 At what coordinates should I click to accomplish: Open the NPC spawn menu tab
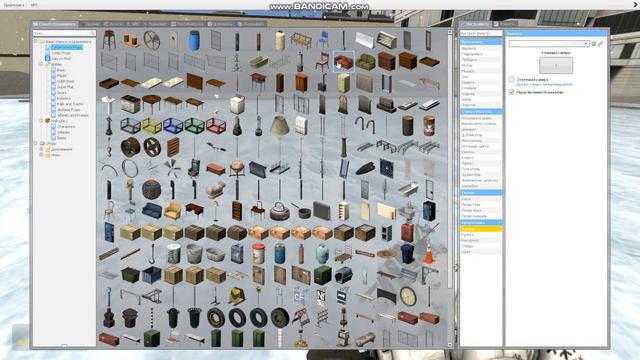[132, 24]
